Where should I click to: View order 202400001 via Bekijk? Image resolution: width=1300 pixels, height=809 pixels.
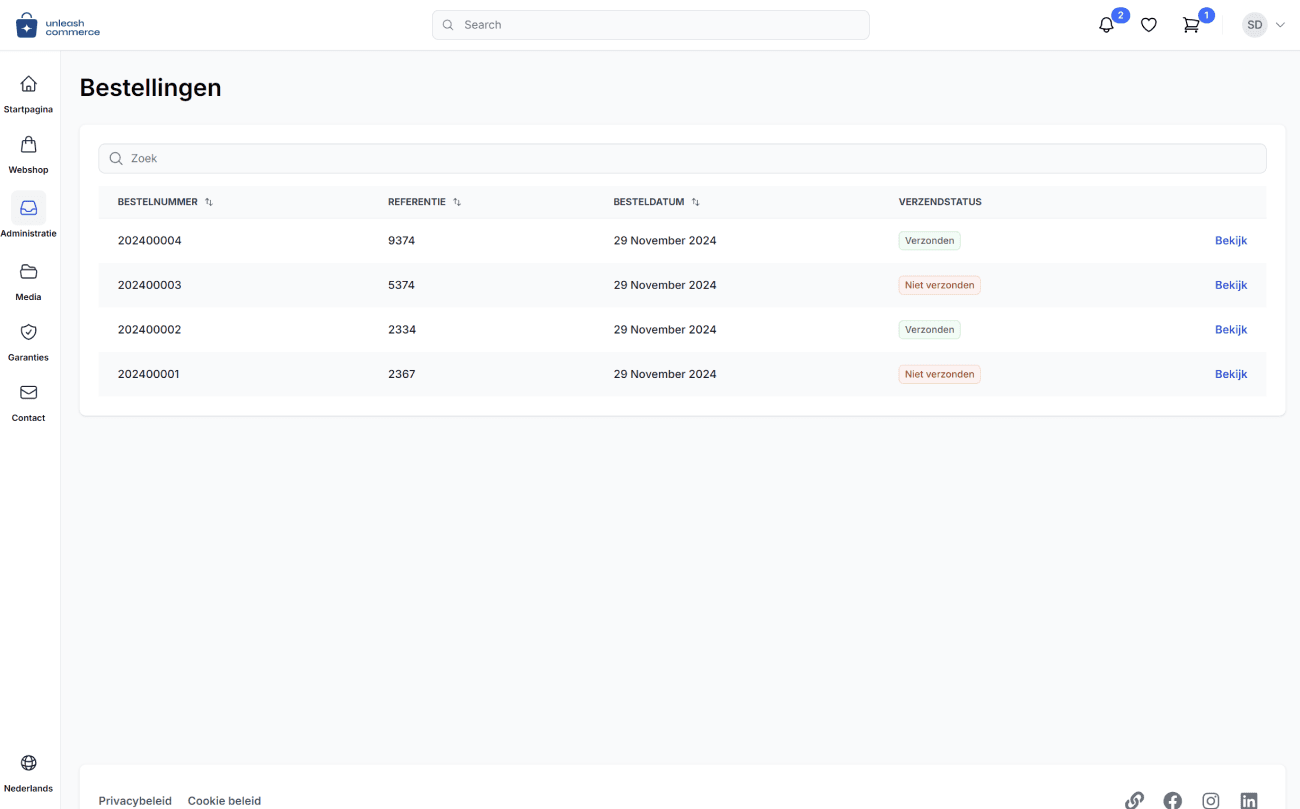tap(1231, 374)
